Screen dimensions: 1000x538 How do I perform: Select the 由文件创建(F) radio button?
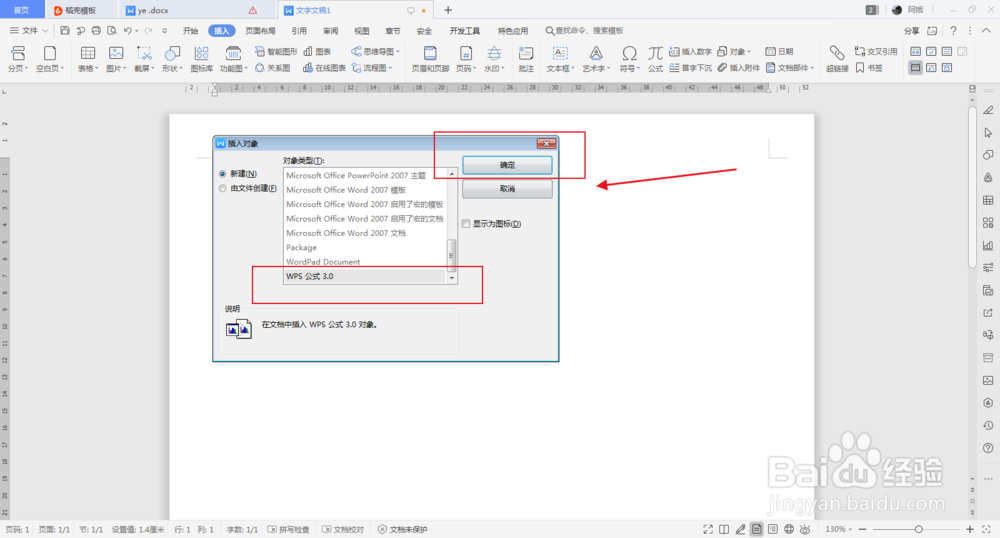(x=223, y=188)
